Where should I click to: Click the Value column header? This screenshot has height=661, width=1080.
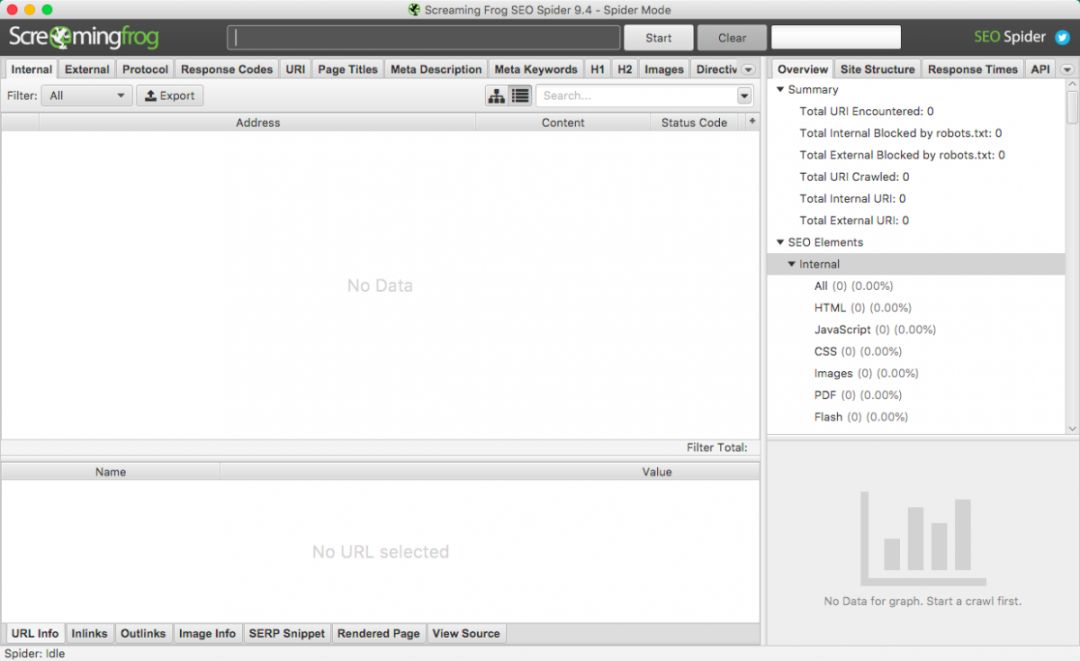(x=656, y=472)
